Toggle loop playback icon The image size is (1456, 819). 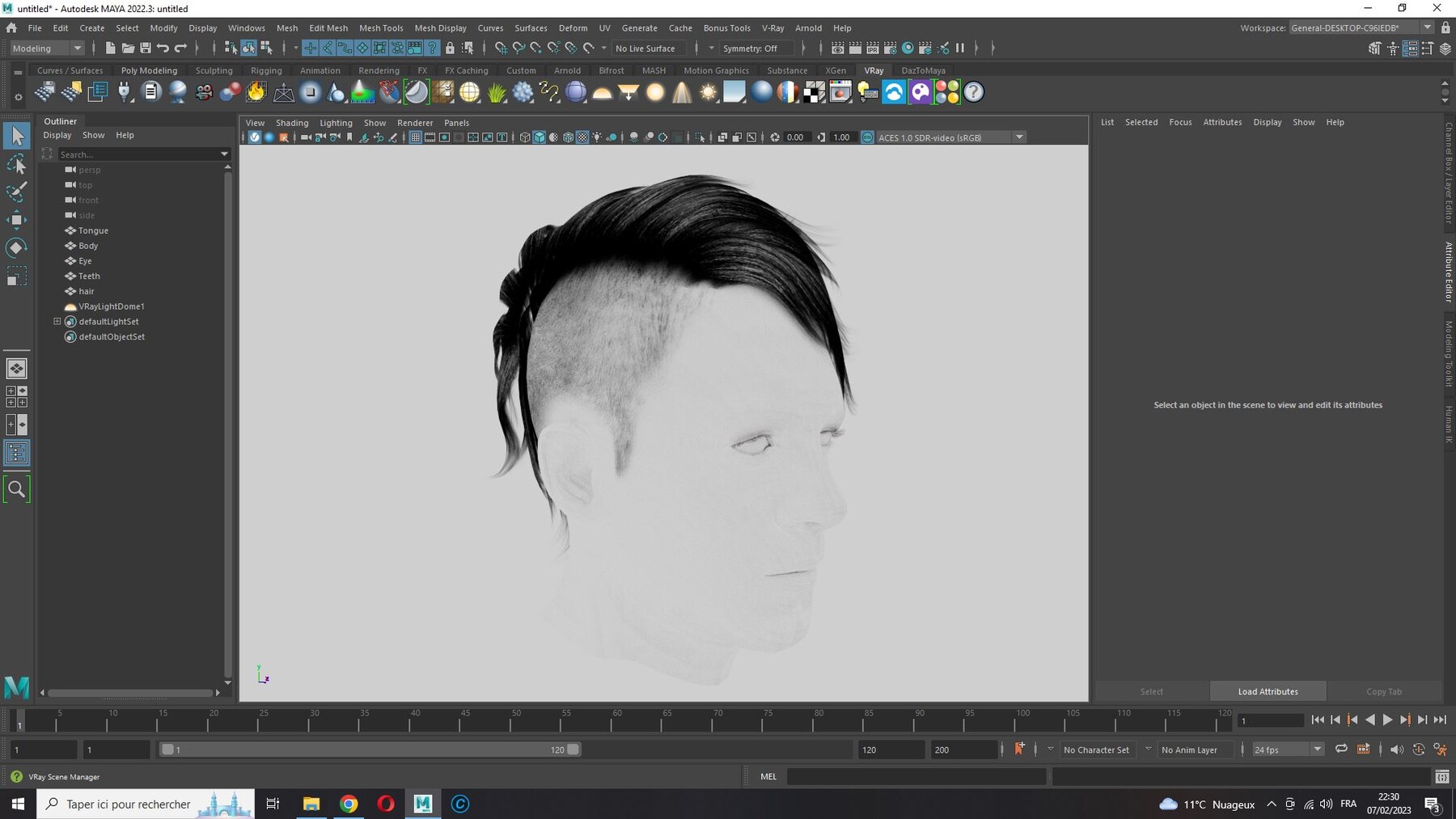pos(1341,749)
